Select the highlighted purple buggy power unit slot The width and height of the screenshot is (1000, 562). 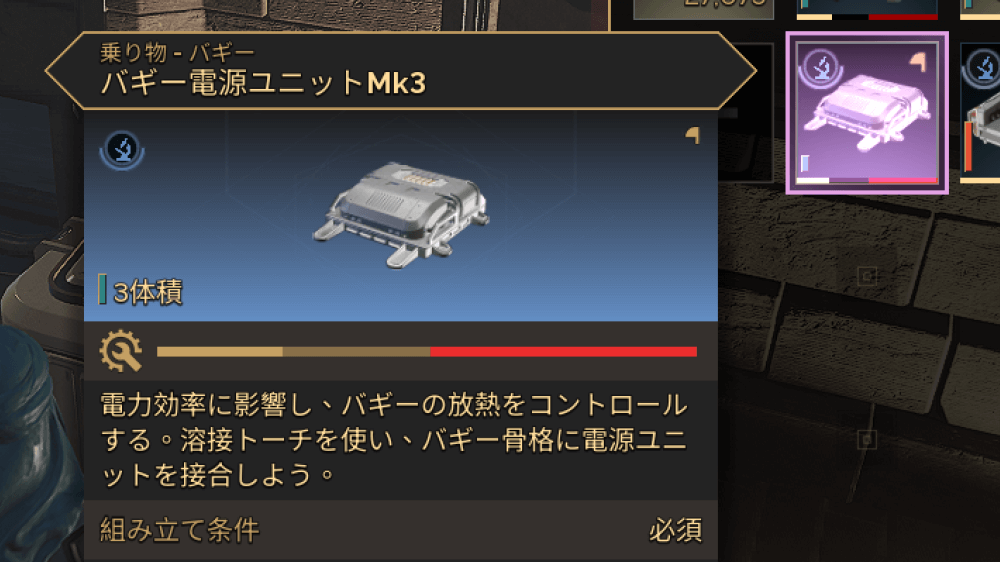pos(867,113)
